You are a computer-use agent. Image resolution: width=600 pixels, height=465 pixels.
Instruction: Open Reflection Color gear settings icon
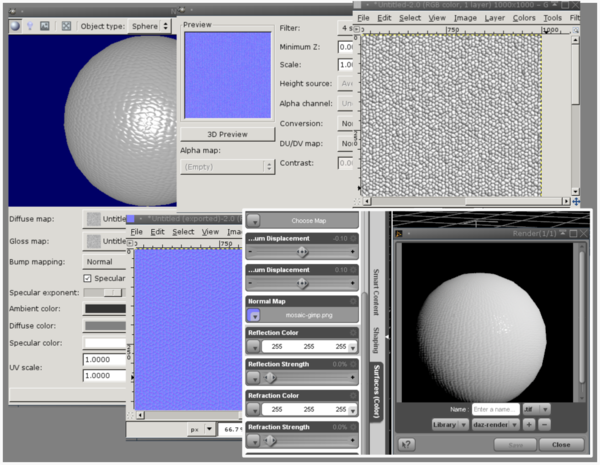353,333
